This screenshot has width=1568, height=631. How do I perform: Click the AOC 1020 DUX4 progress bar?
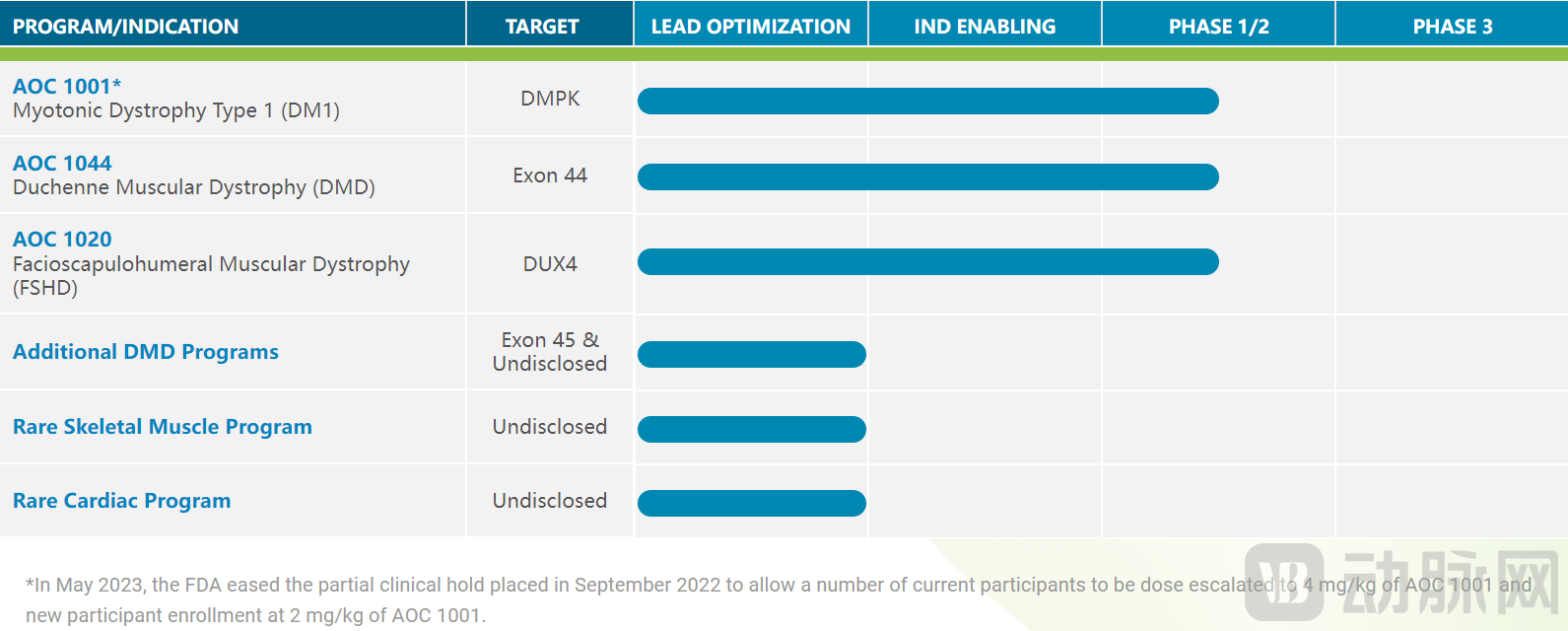927,262
